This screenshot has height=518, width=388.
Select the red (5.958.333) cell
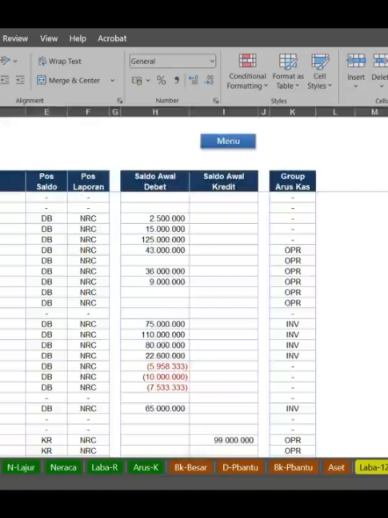tap(155, 366)
